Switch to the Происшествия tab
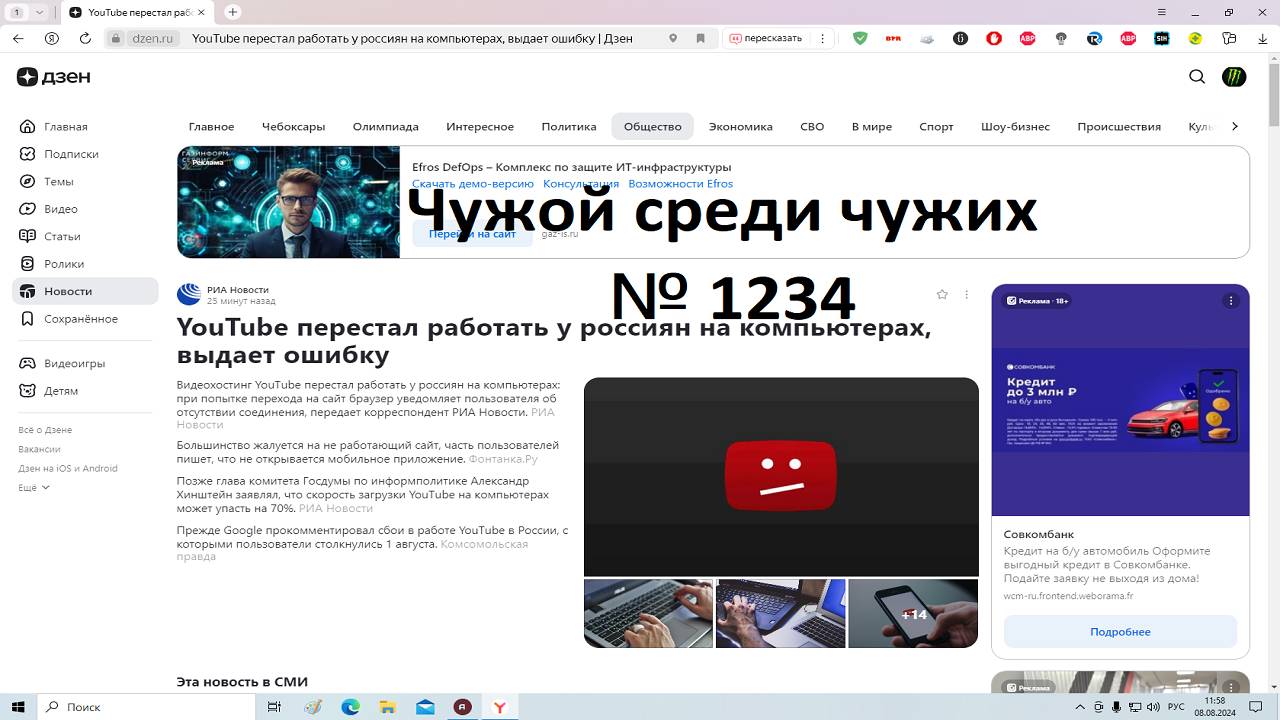 (x=1119, y=127)
